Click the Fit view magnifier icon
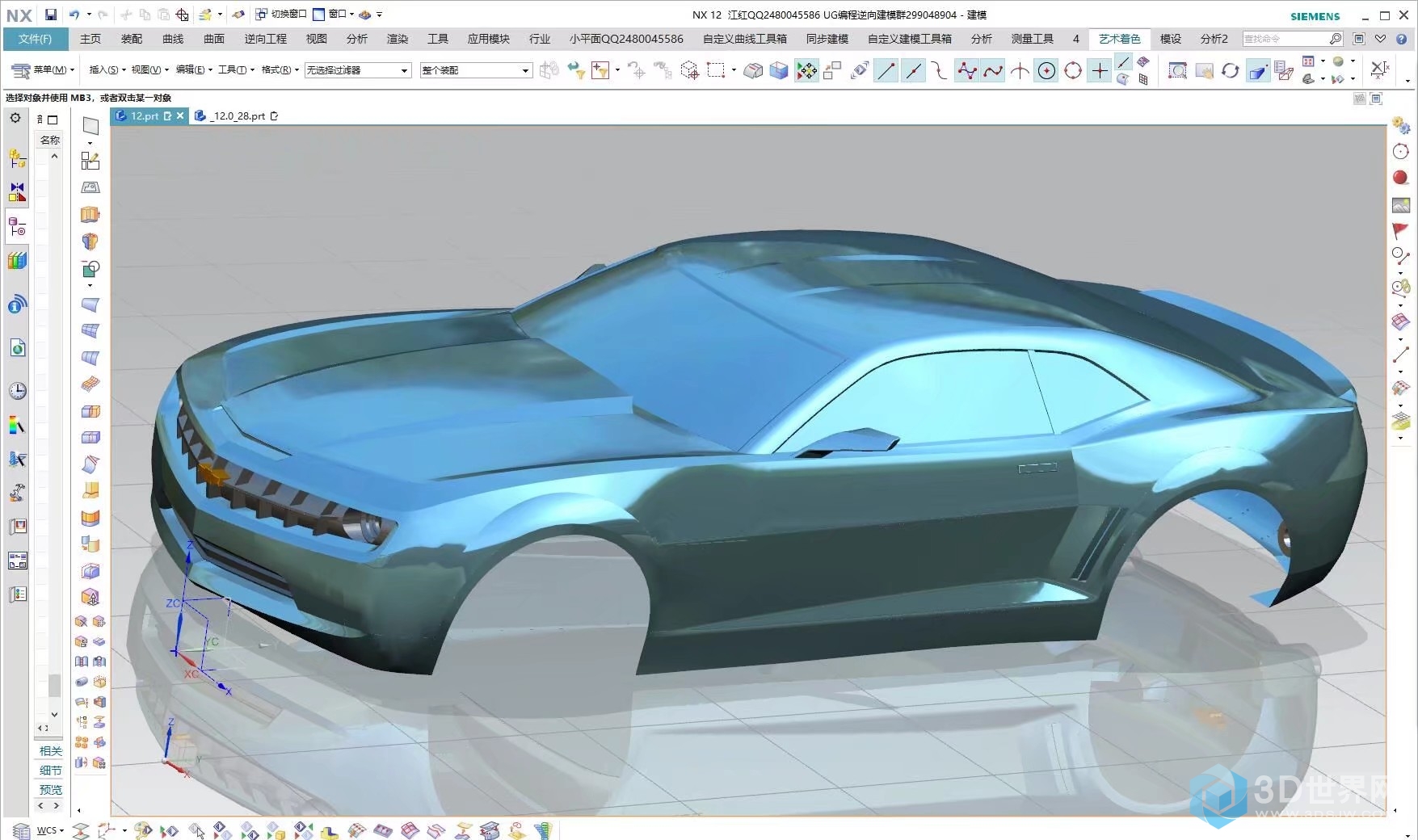 [x=1178, y=71]
